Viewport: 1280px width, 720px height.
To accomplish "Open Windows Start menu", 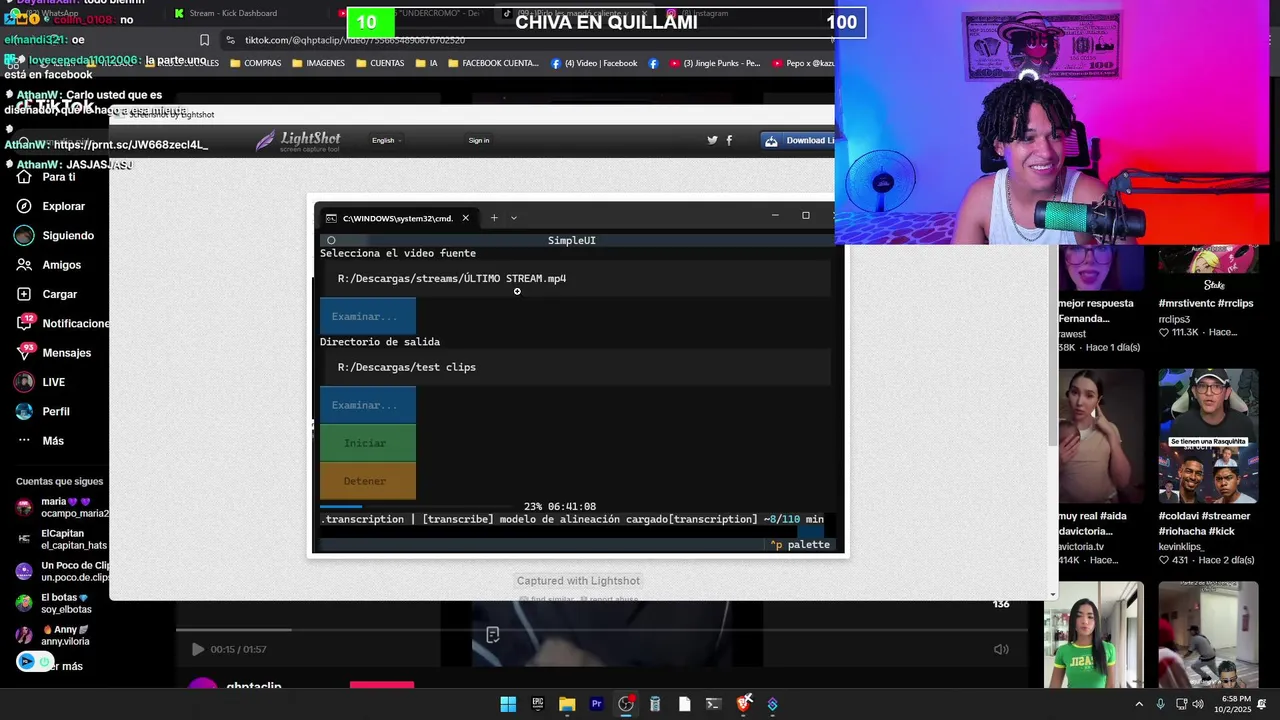I will 508,704.
